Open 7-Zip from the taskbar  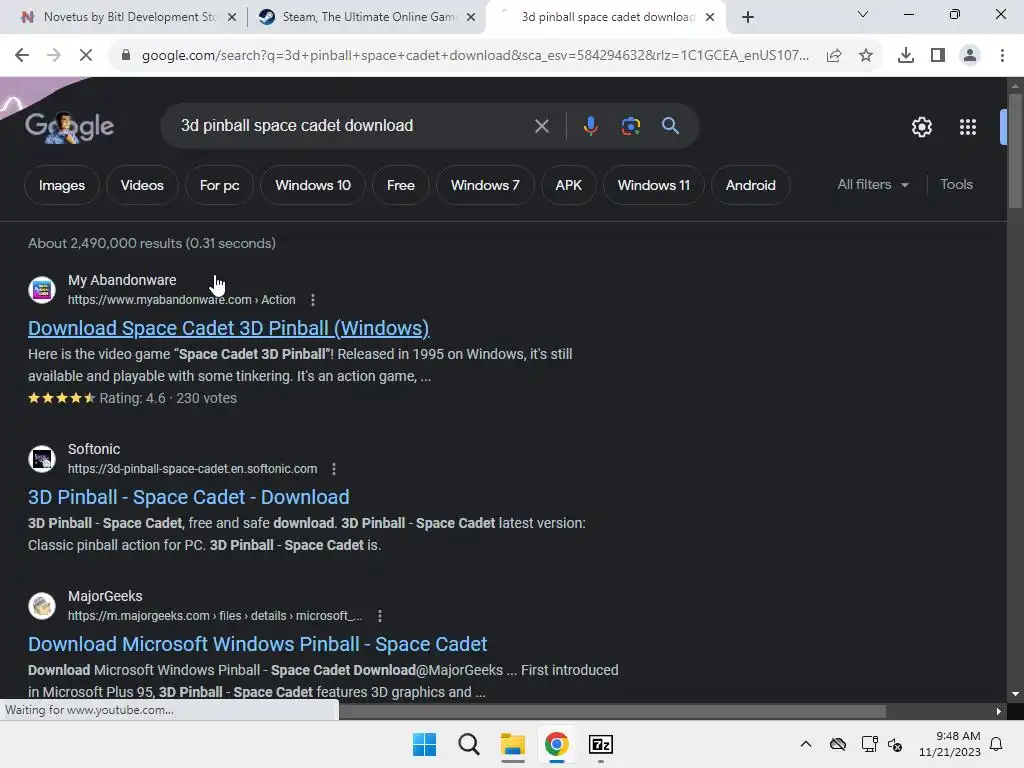[601, 744]
